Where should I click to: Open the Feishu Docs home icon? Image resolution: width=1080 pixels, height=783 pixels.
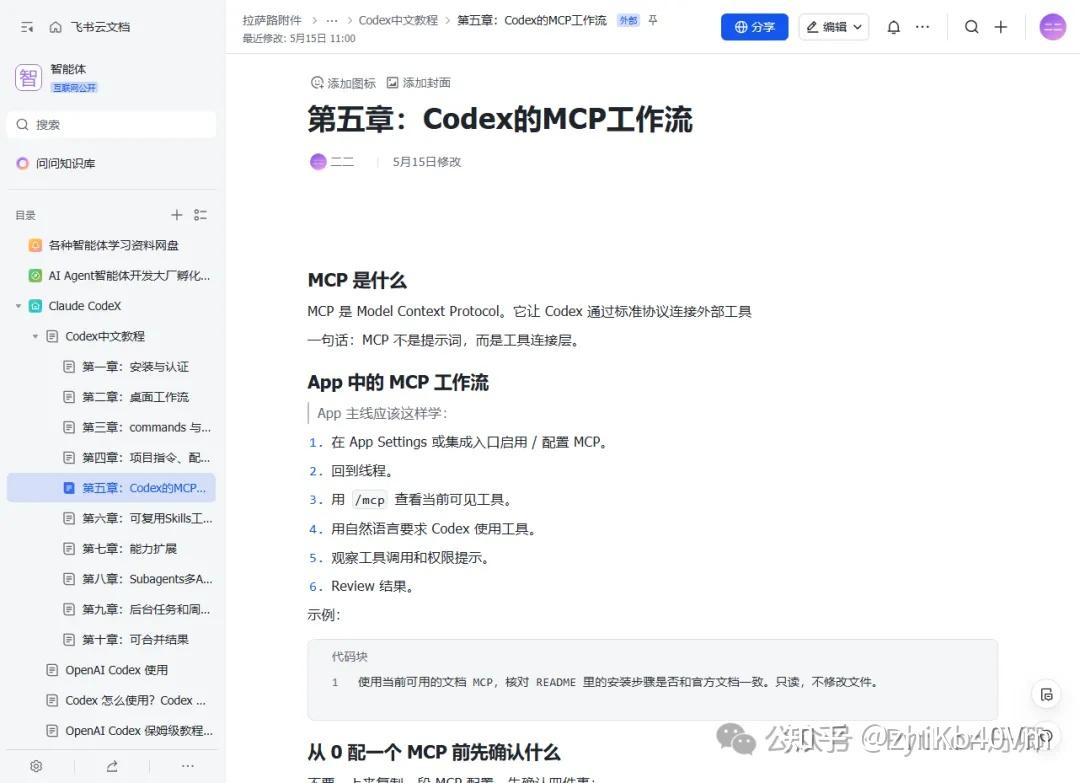point(56,28)
